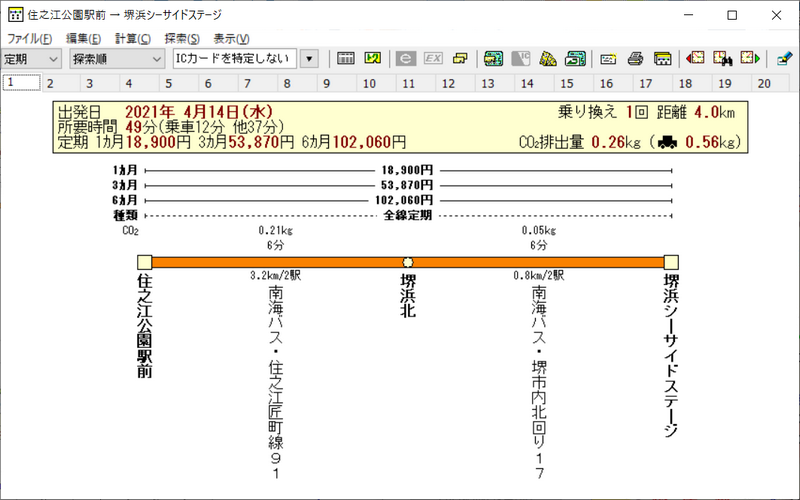Open the timetable calendar icon
This screenshot has width=800, height=500.
point(345,59)
